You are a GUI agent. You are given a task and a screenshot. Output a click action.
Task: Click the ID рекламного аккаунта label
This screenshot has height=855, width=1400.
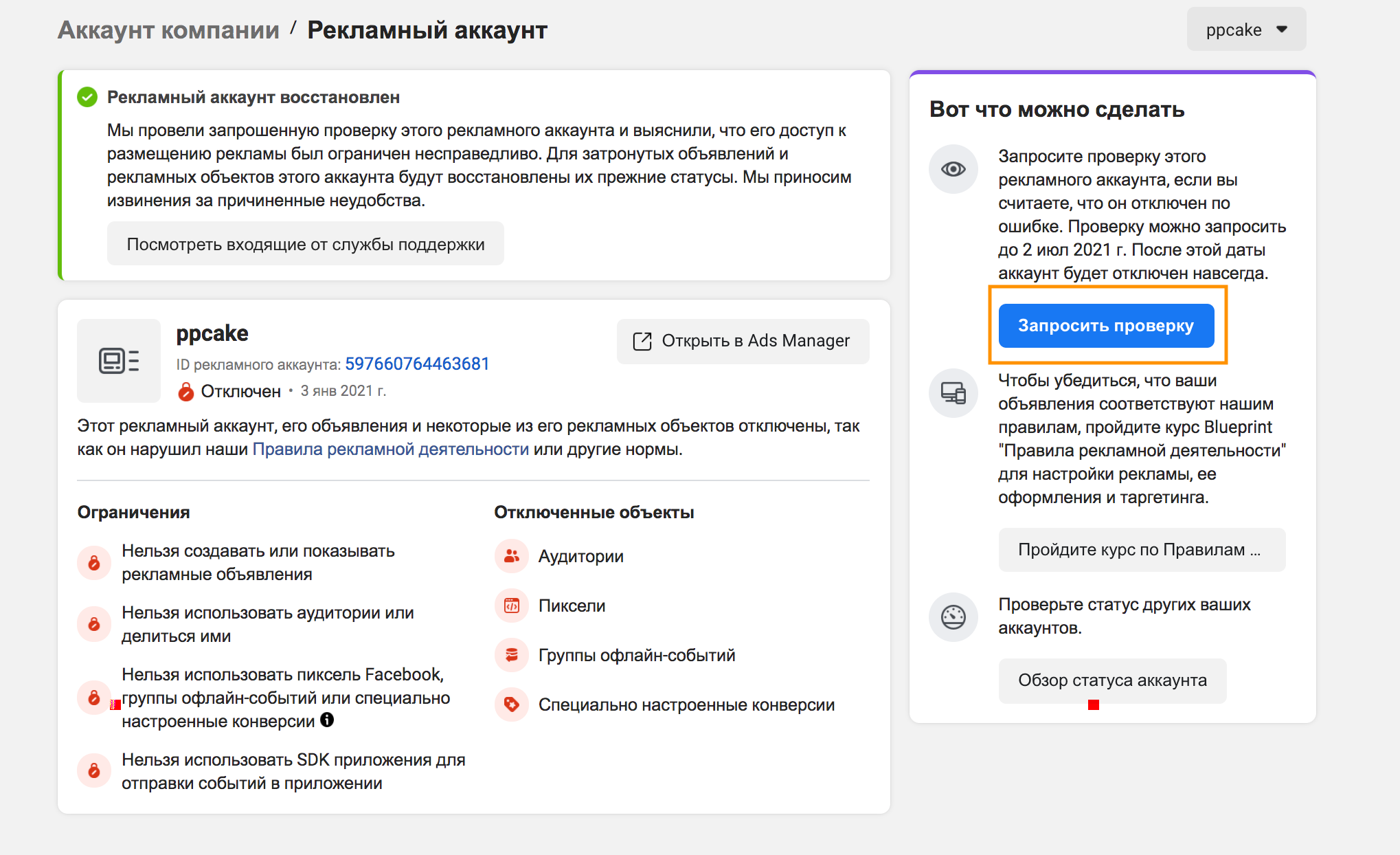pyautogui.click(x=258, y=364)
